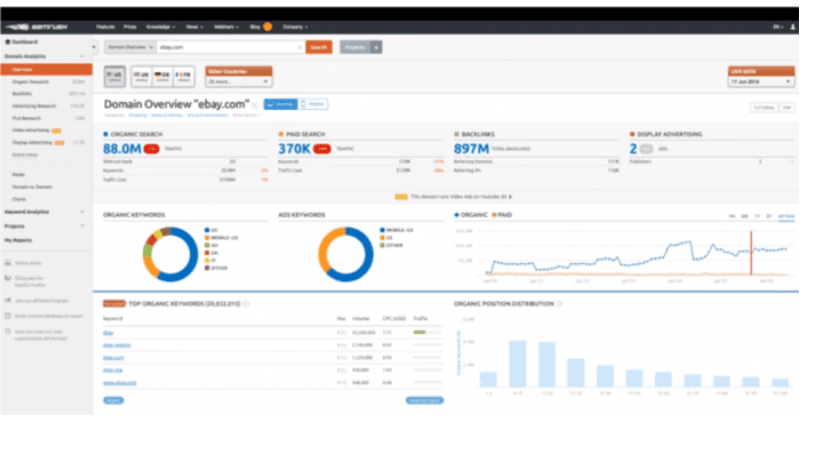Click the TUTORIAL button
Image resolution: width=825 pixels, height=470 pixels.
(x=763, y=108)
